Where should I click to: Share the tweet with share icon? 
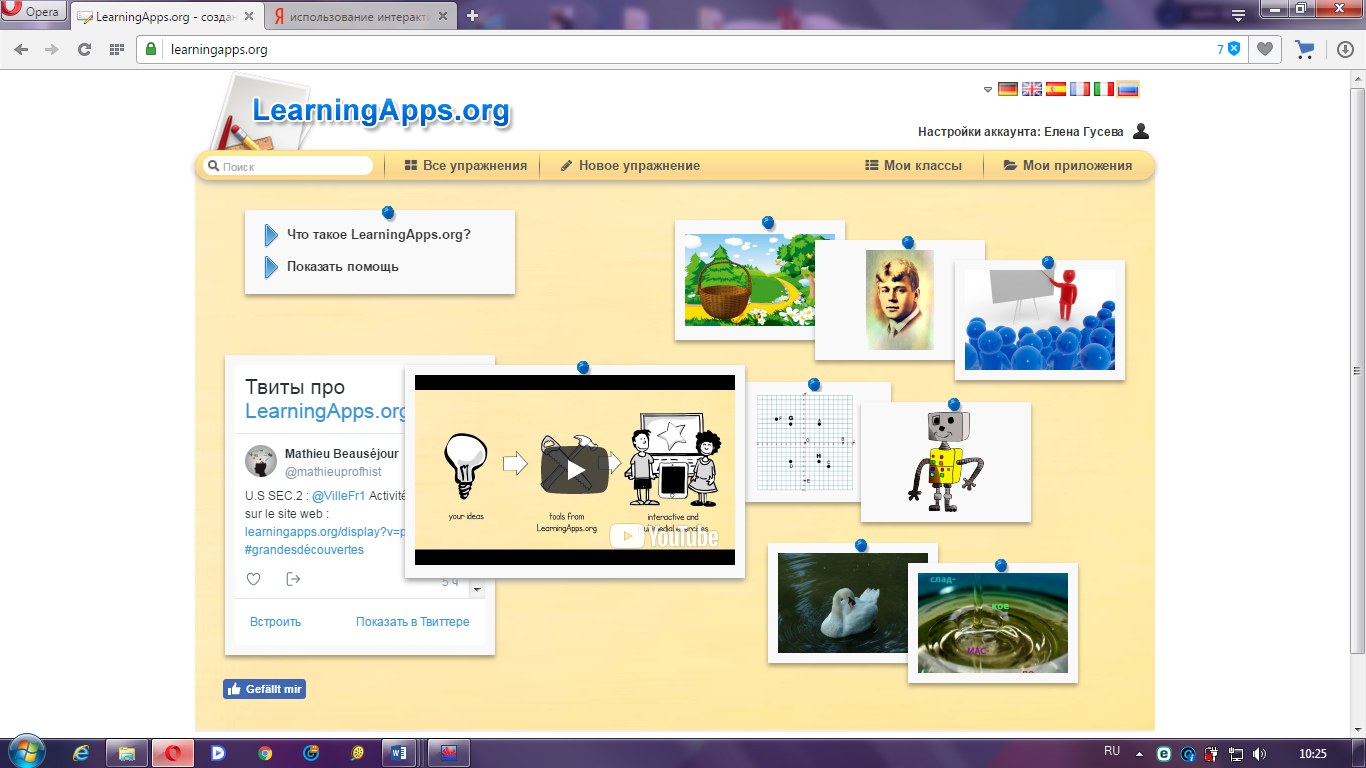[x=293, y=579]
